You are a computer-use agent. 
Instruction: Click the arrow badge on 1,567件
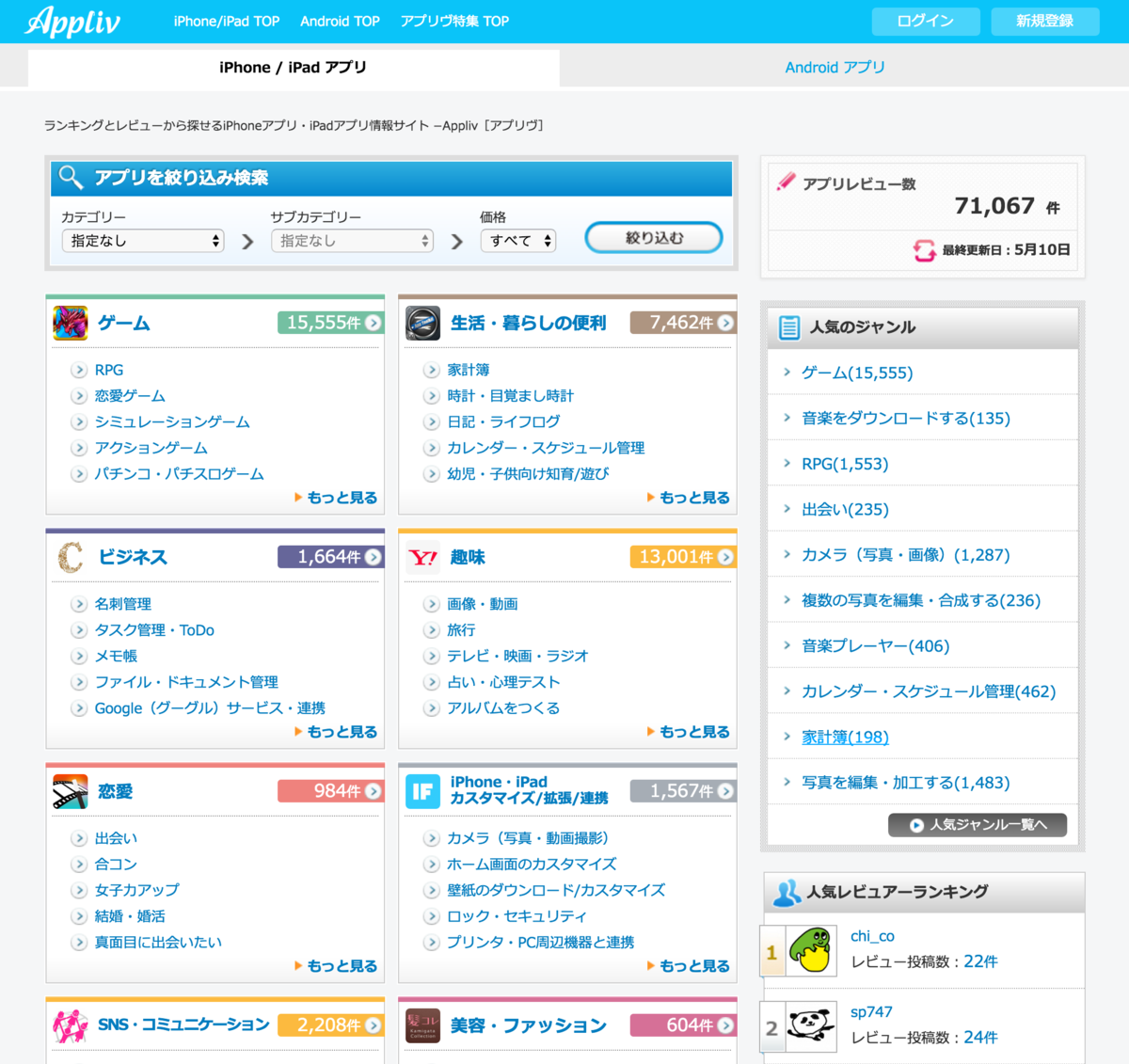[725, 791]
